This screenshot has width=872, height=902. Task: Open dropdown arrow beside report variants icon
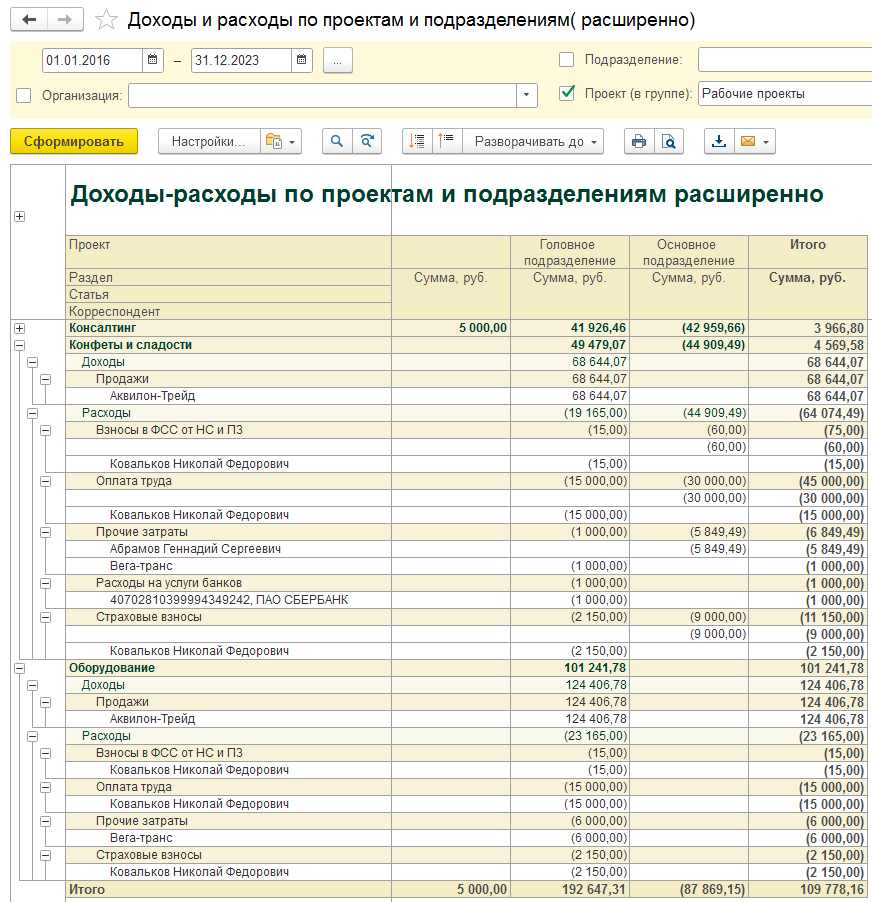[292, 142]
